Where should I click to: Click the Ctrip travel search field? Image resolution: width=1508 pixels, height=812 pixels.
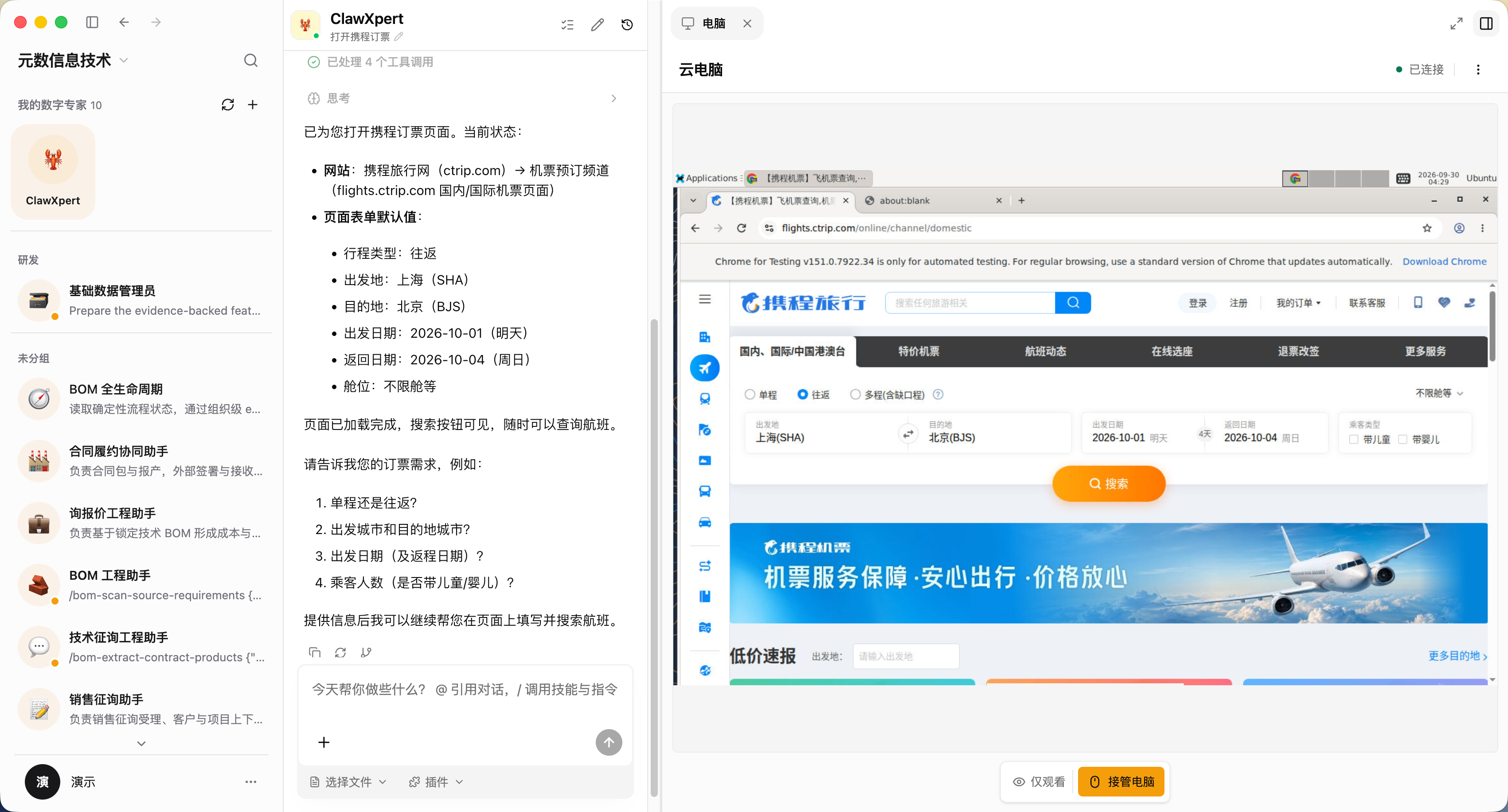[x=970, y=303]
